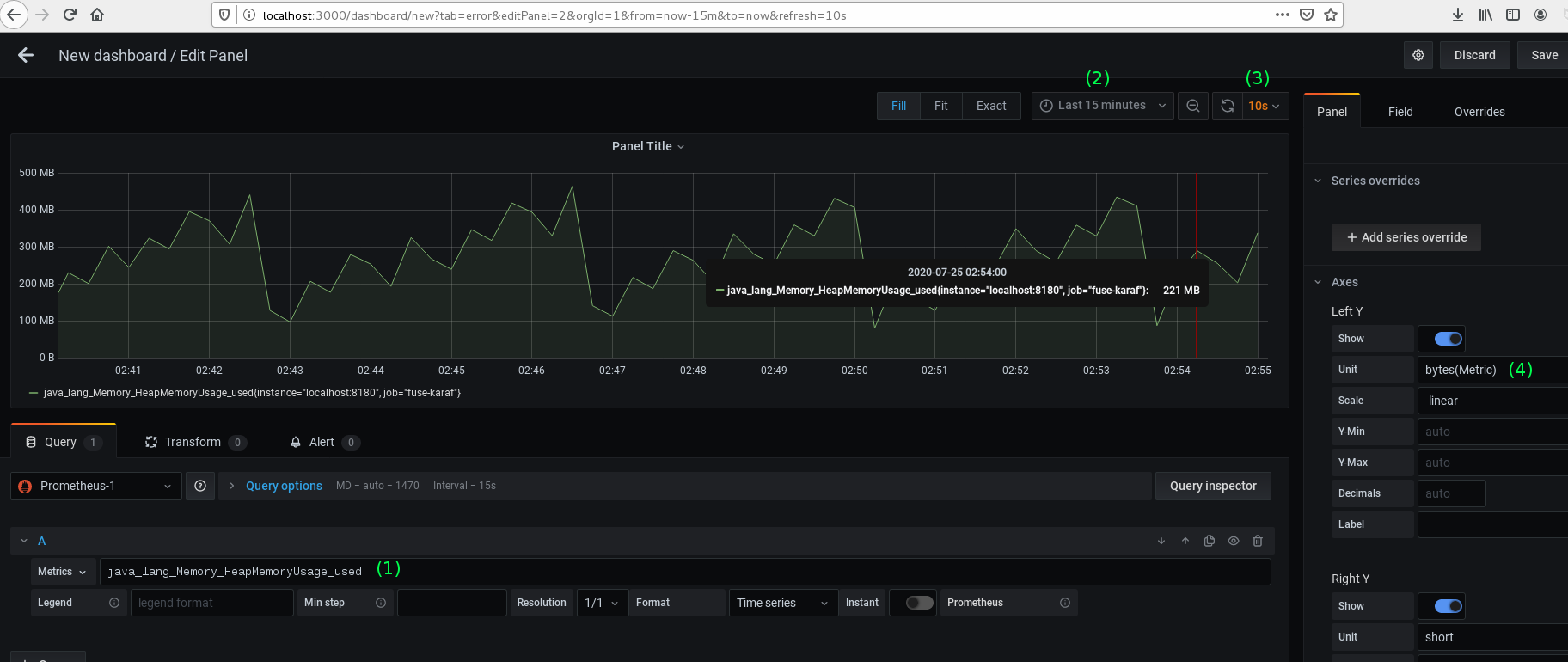Switch to the Overrides tab

[x=1479, y=112]
